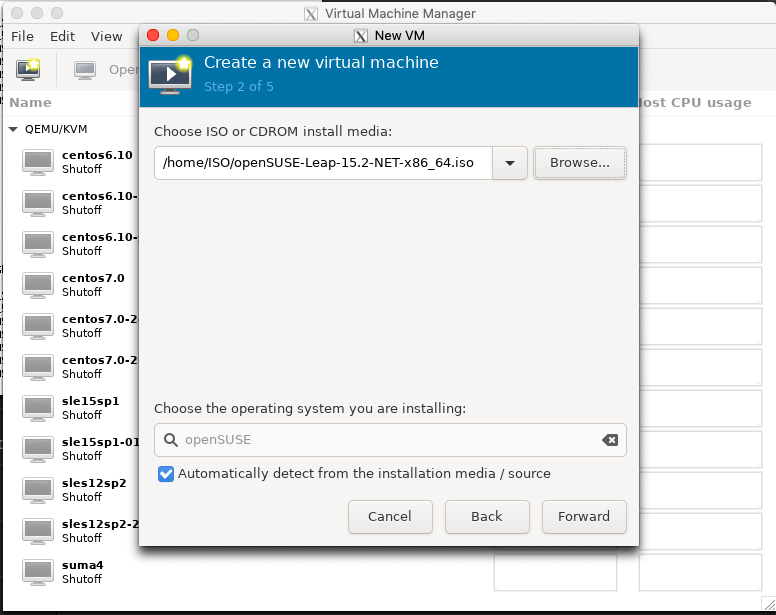Click the resize grip in manager window corner

769,603
